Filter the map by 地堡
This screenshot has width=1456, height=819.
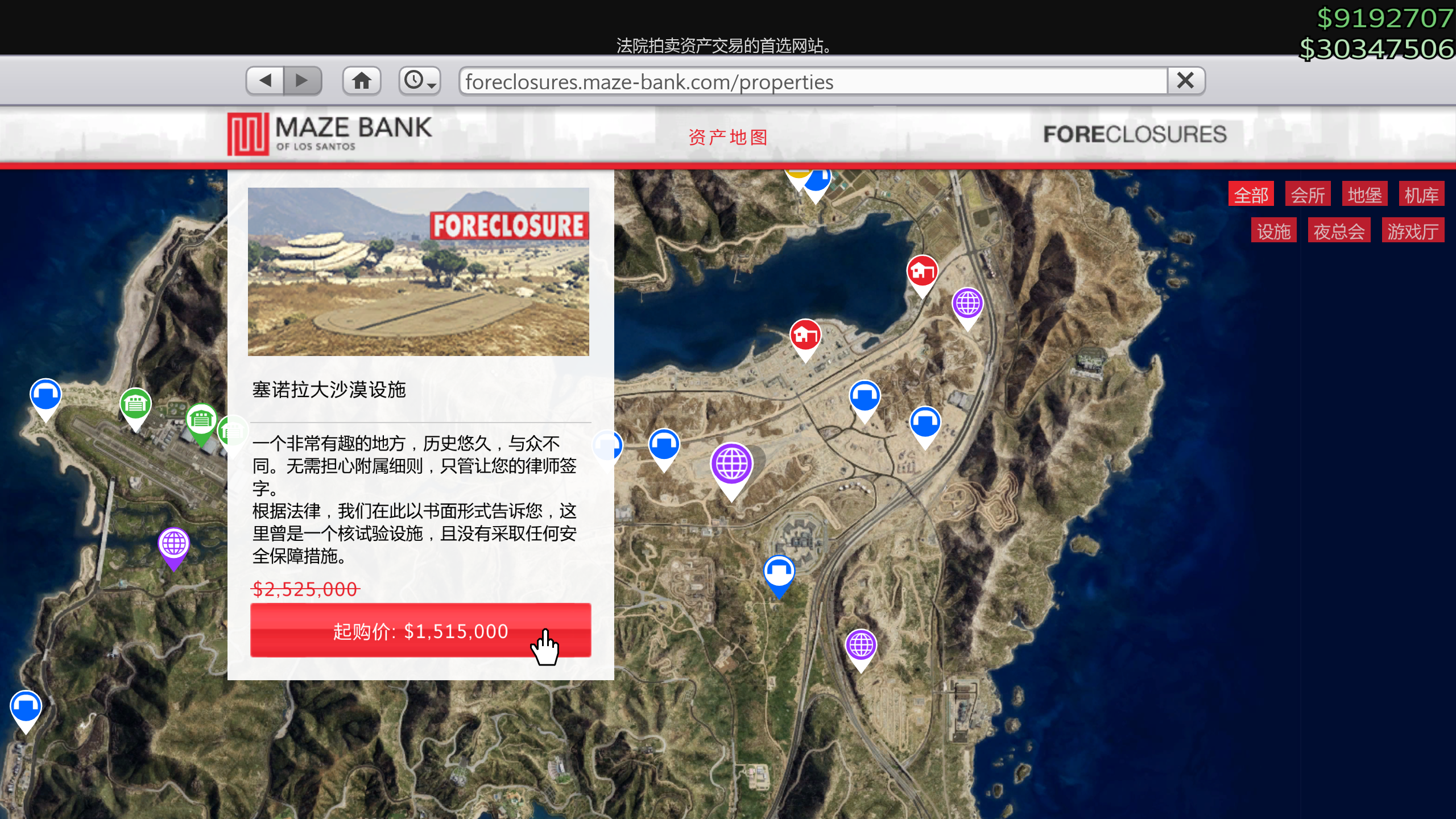click(1364, 195)
